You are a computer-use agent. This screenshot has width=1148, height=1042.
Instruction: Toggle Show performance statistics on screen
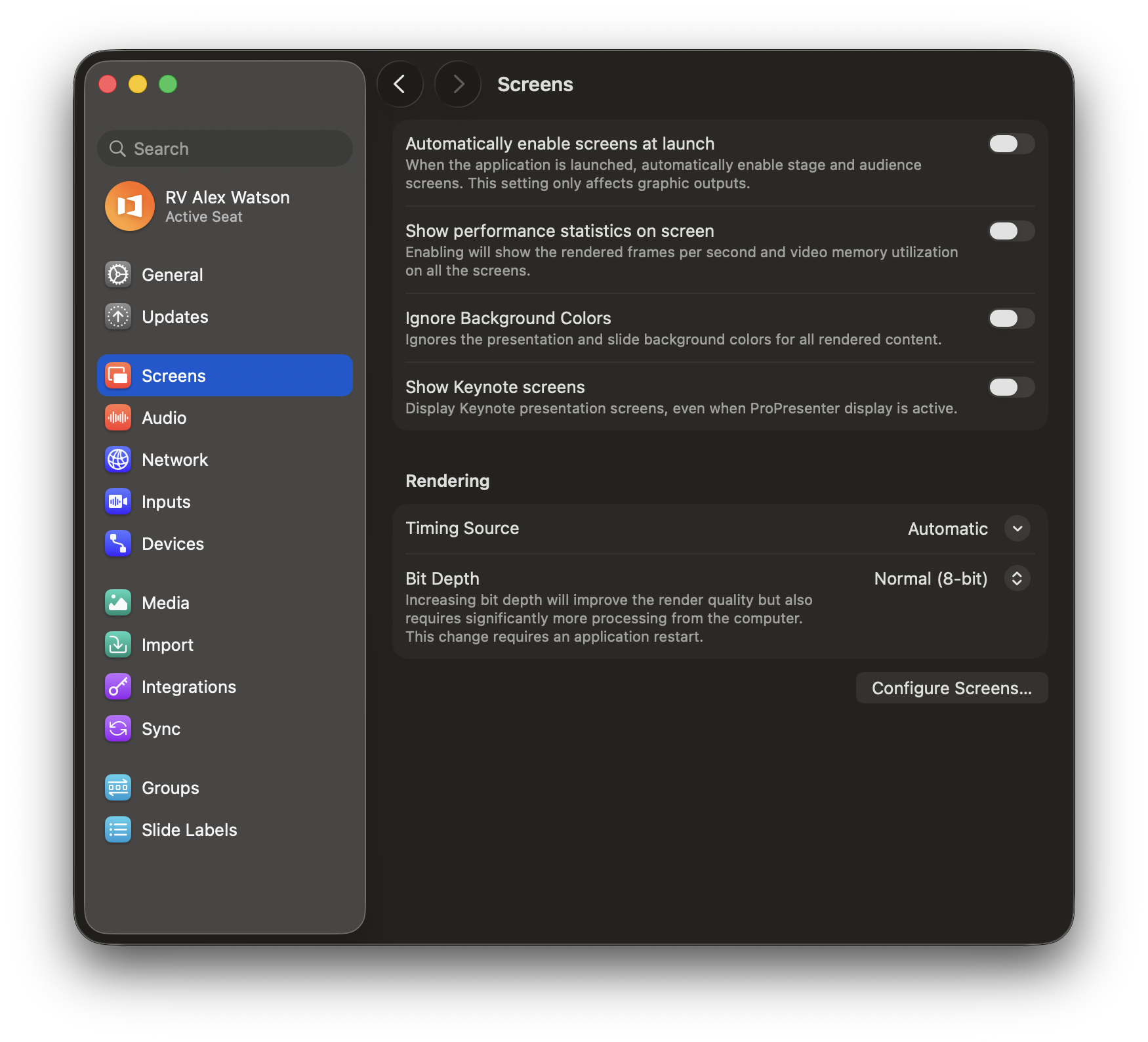(1011, 231)
